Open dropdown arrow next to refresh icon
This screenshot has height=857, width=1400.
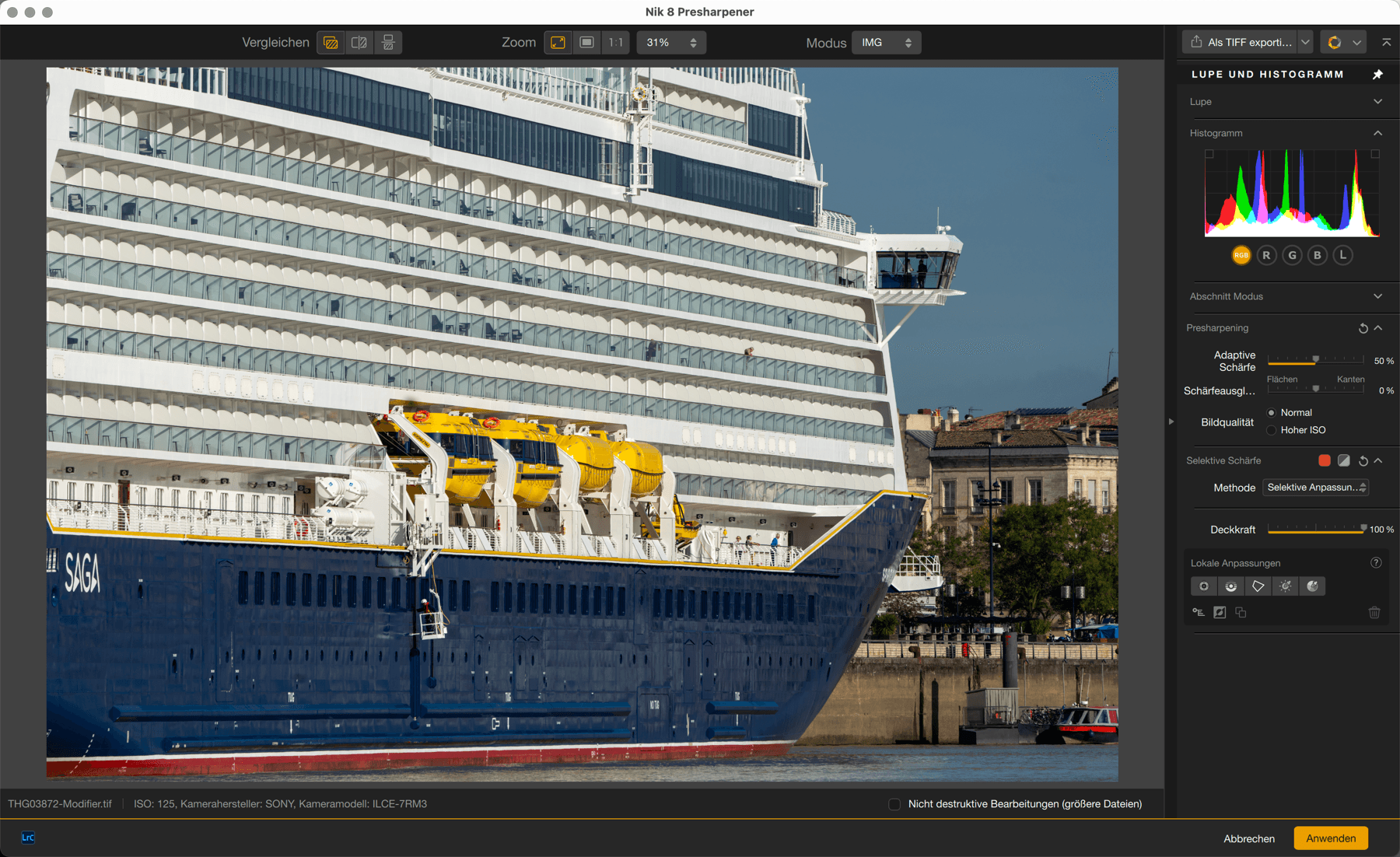[x=1356, y=43]
